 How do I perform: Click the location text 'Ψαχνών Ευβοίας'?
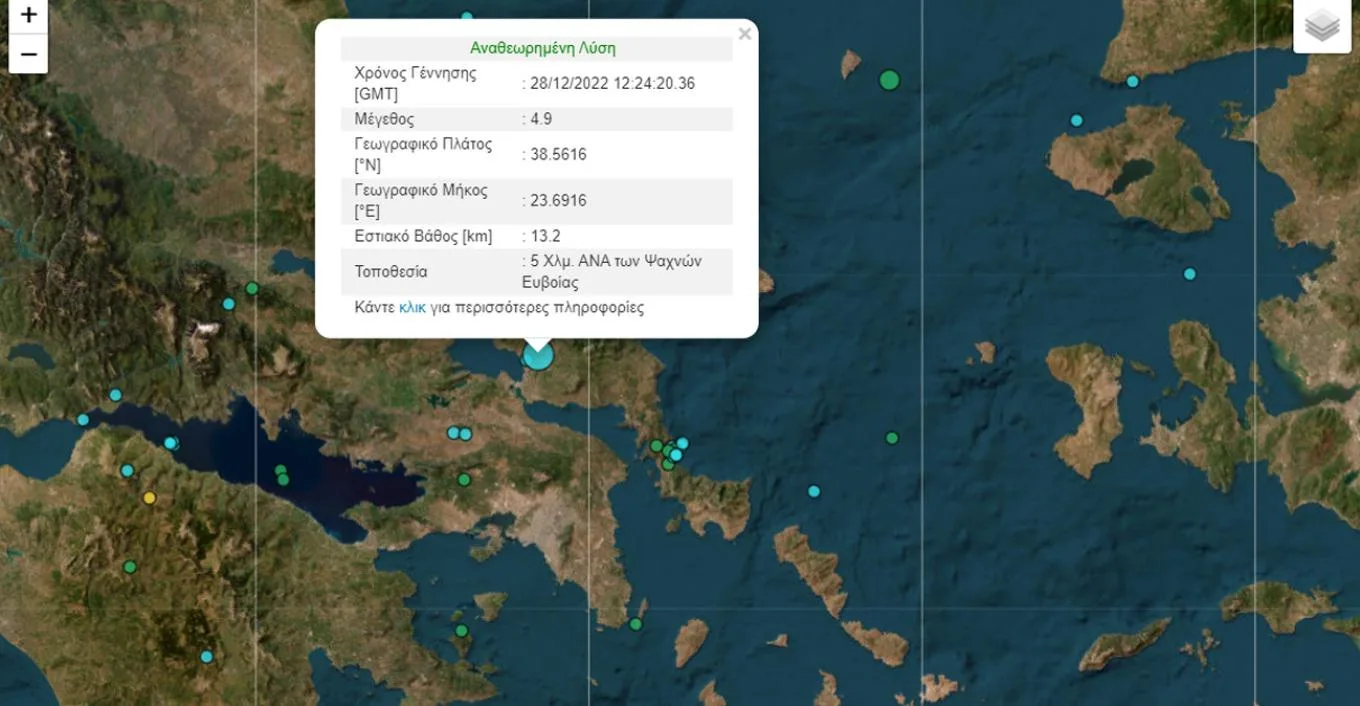pyautogui.click(x=612, y=272)
